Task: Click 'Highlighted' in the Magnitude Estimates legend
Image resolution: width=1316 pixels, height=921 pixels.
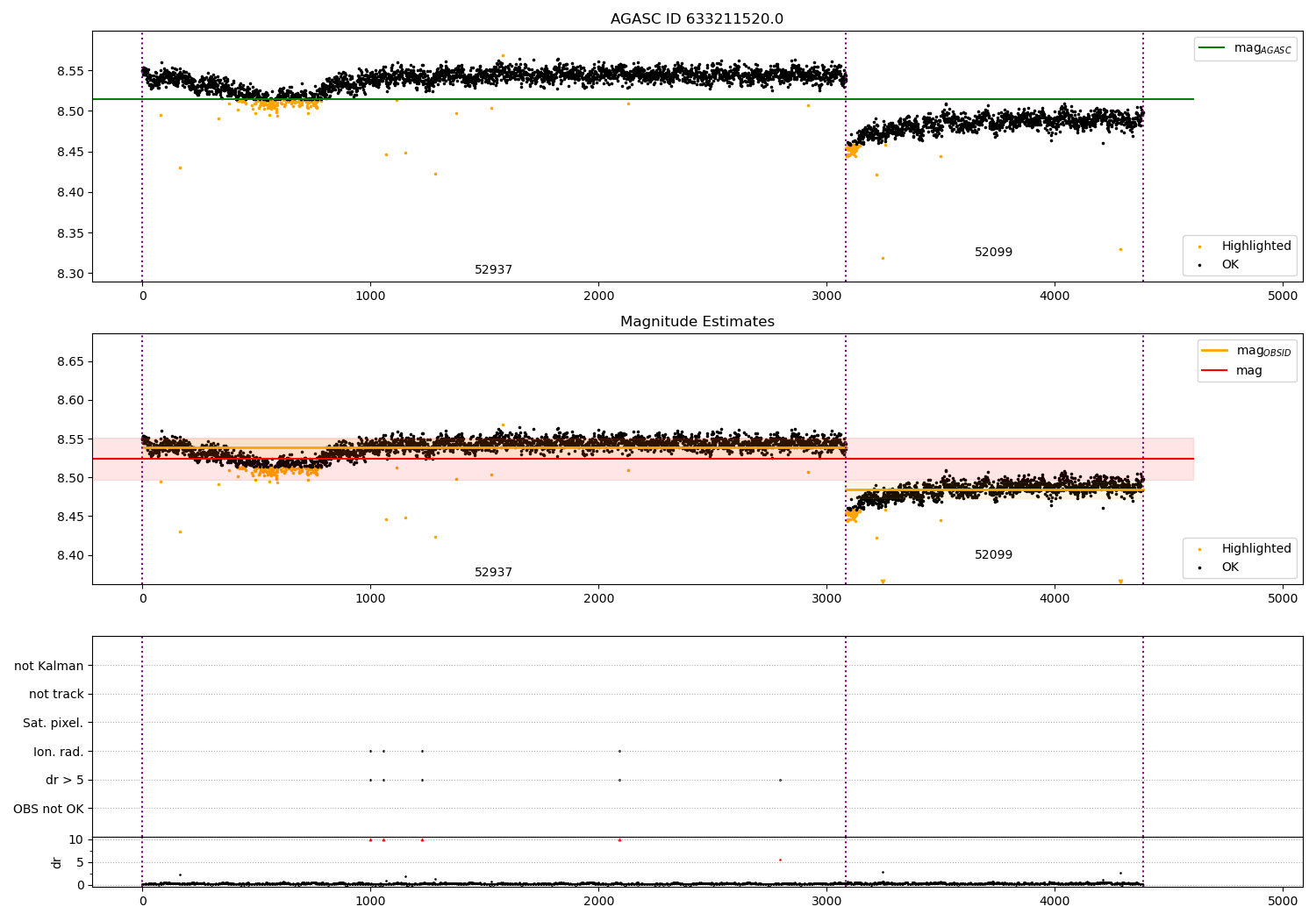Action: click(x=1245, y=548)
